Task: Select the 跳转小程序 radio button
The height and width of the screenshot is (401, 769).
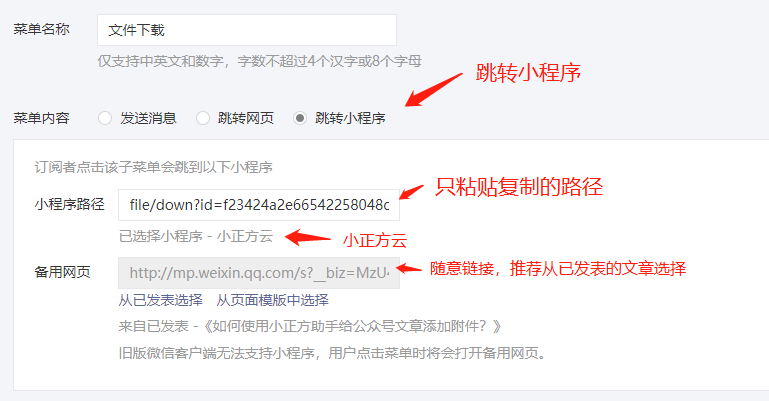Action: (x=300, y=118)
